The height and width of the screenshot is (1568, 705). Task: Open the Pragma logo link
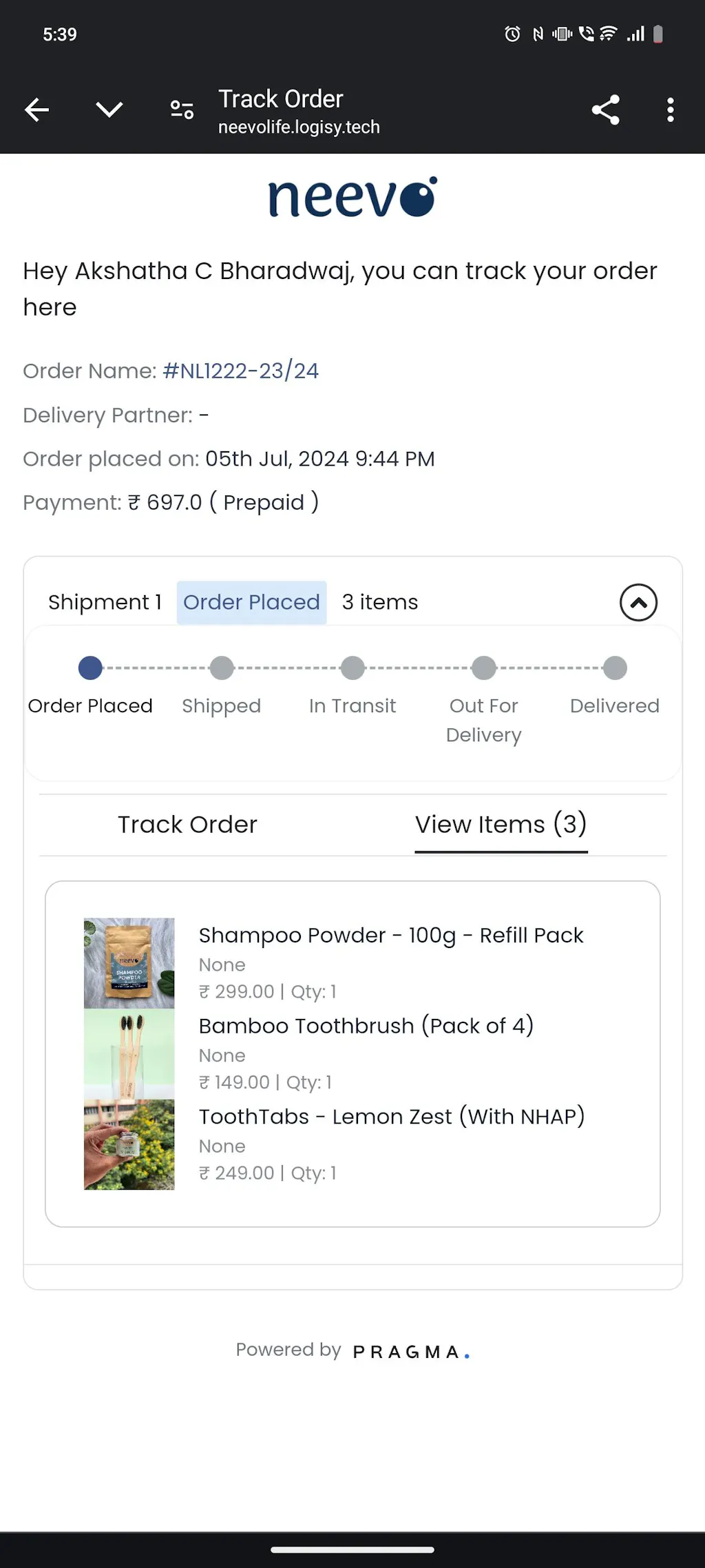410,1352
